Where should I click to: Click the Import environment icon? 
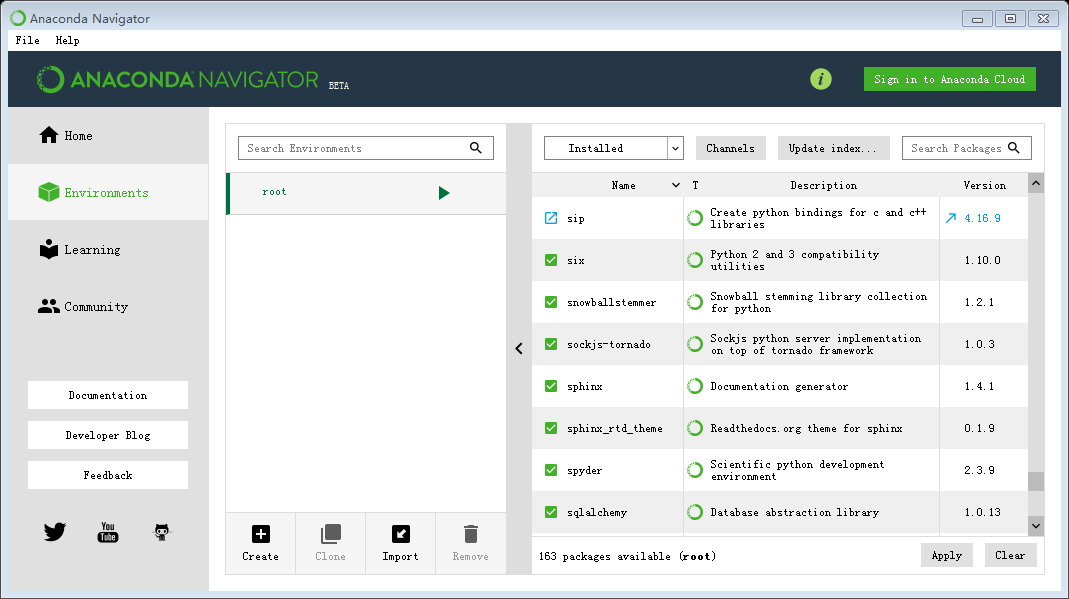tap(401, 534)
